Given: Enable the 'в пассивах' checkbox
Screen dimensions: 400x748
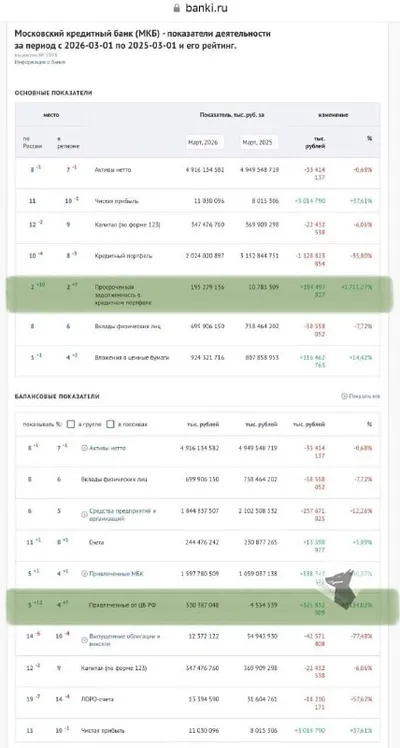Looking at the screenshot, I should click(110, 424).
